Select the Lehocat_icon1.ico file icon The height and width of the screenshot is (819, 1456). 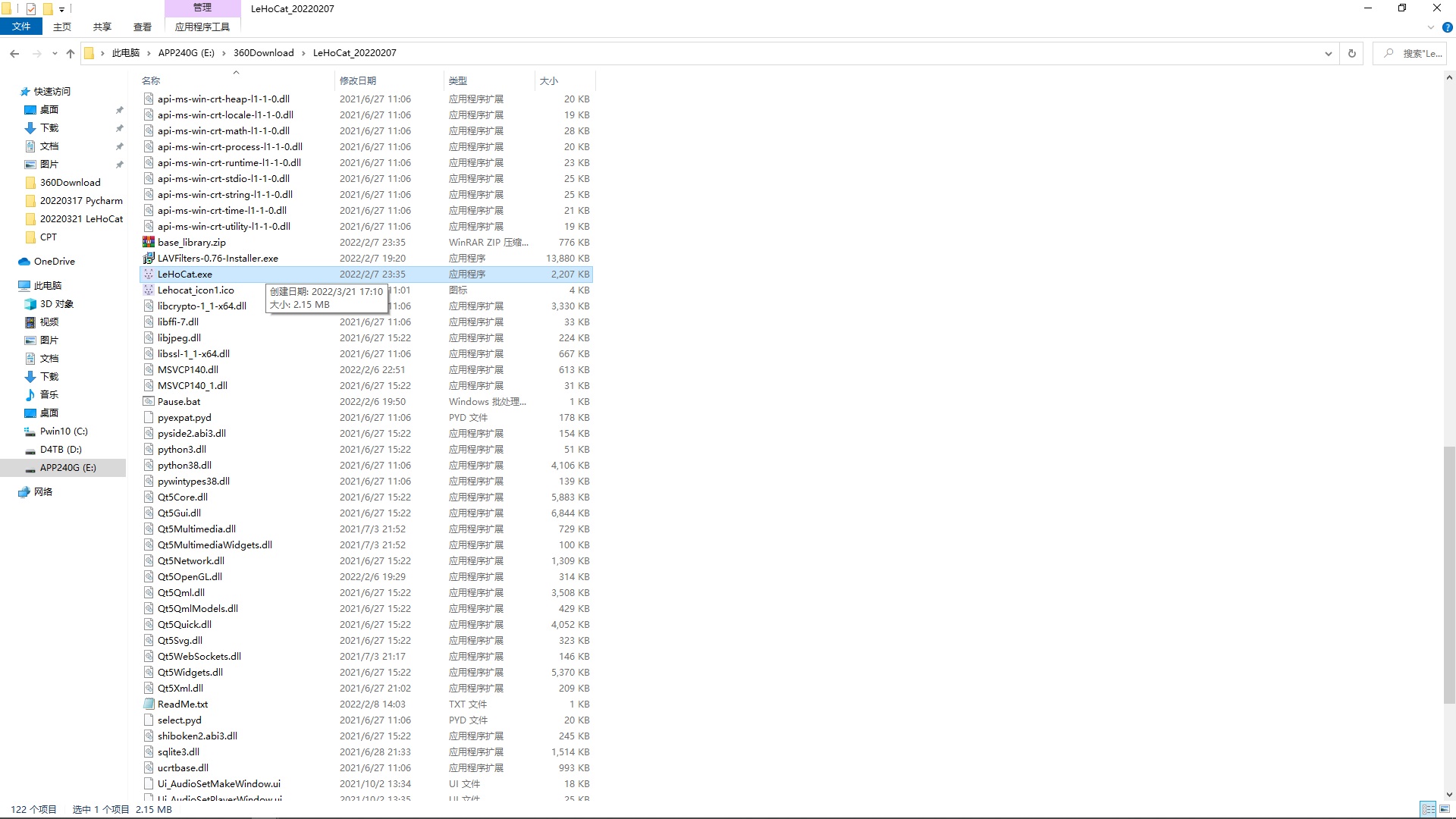click(x=149, y=290)
